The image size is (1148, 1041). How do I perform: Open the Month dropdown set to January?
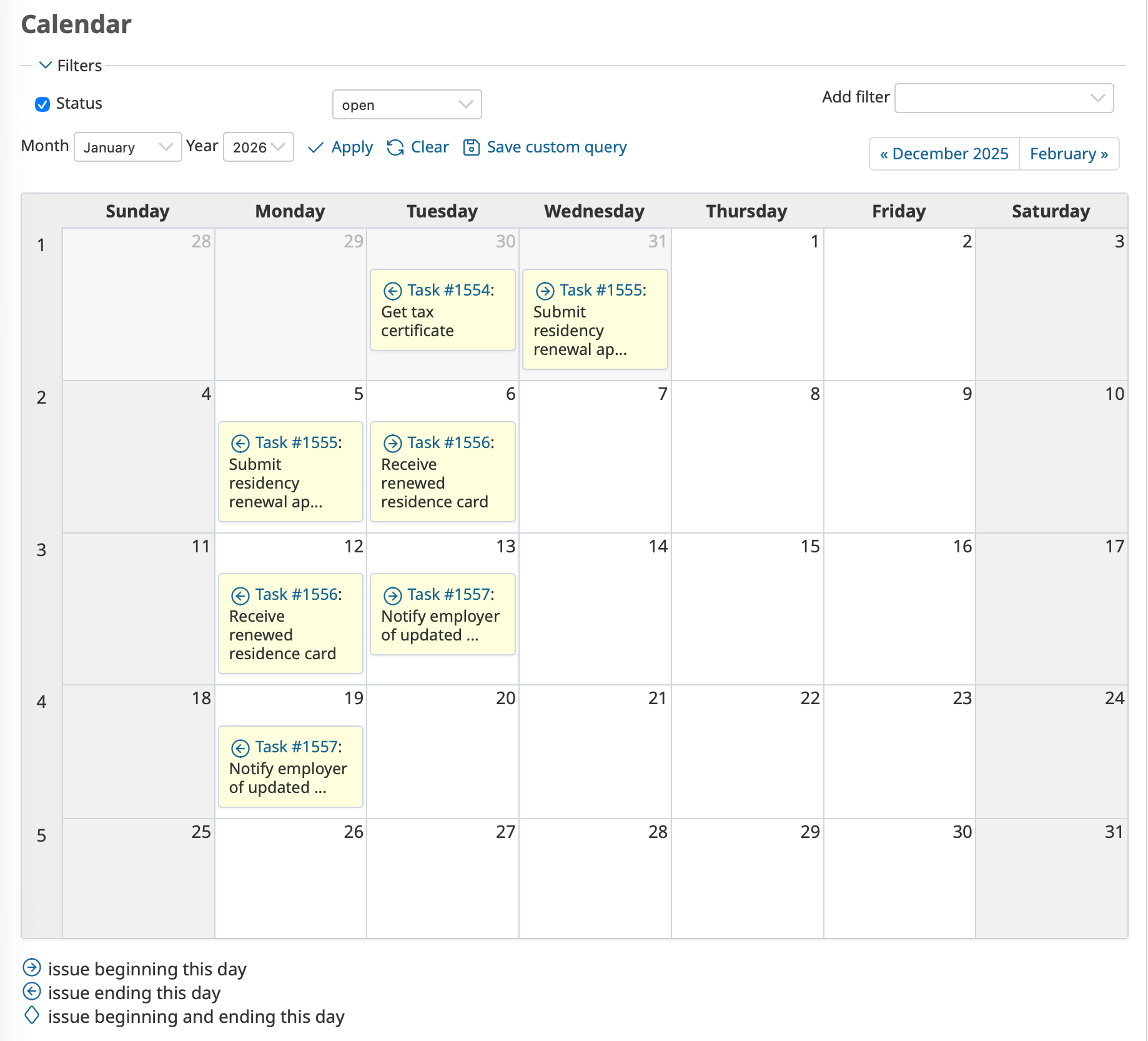[x=127, y=147]
